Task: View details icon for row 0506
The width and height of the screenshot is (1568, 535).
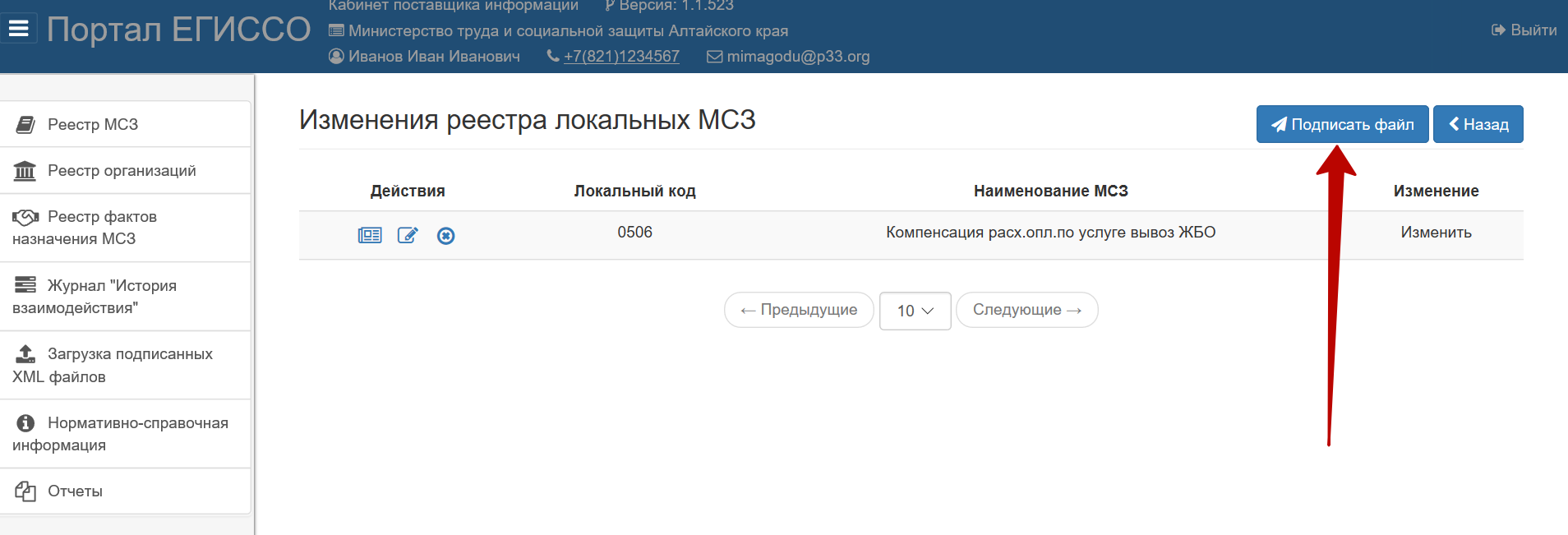Action: [x=370, y=236]
